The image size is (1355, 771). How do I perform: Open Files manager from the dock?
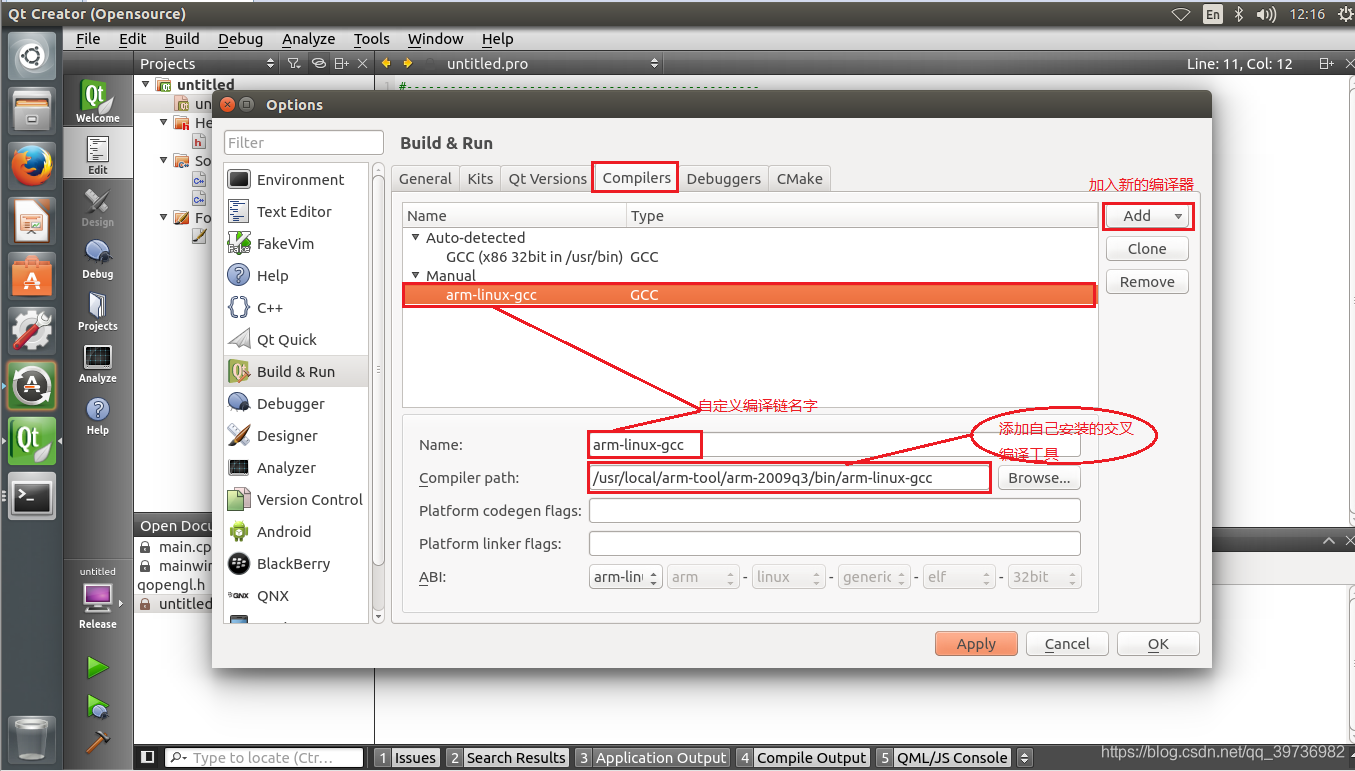[32, 111]
